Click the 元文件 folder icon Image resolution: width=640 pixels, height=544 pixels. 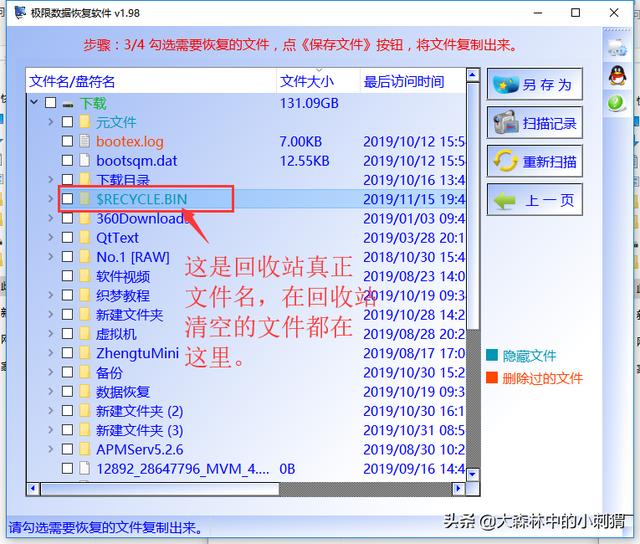pyautogui.click(x=84, y=122)
